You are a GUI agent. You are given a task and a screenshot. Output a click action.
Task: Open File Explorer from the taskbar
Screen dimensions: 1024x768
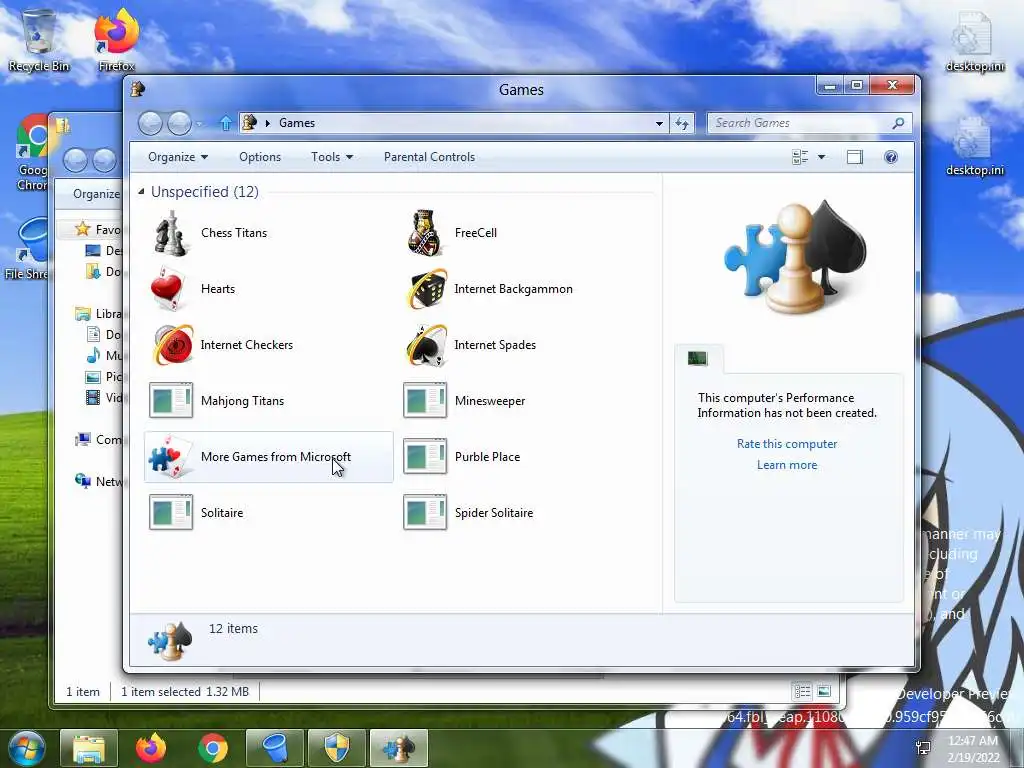89,748
